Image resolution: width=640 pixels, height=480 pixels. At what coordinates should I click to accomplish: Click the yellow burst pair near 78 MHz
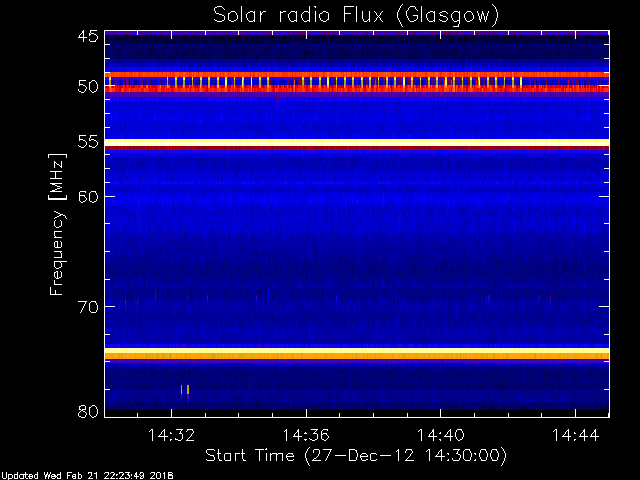click(185, 389)
